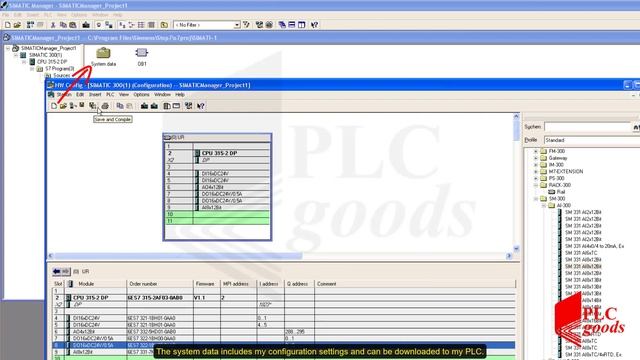Click Help pointer icon in HW Config toolbar

(200, 106)
